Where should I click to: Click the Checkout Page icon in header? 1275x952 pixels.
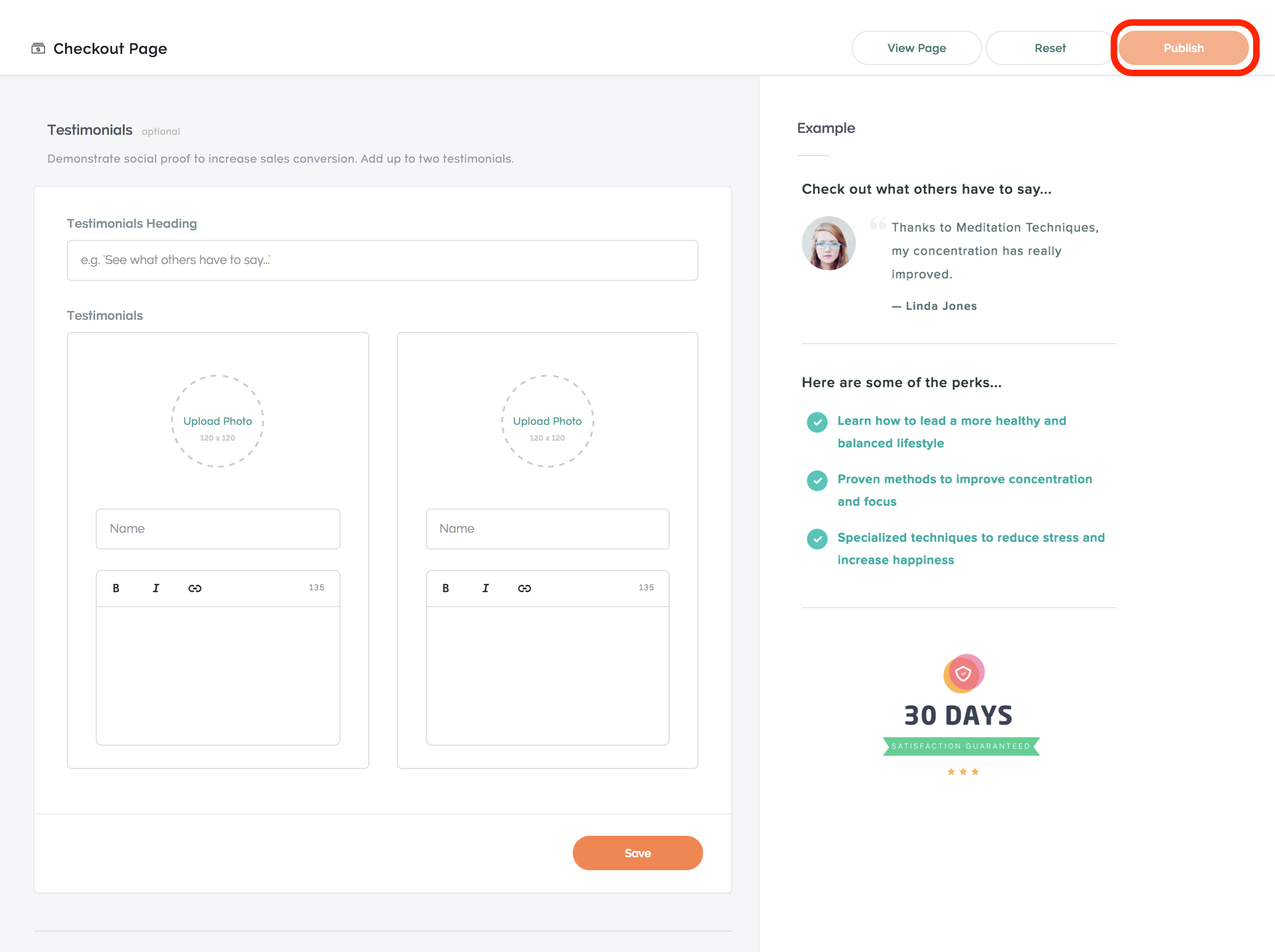tap(38, 48)
